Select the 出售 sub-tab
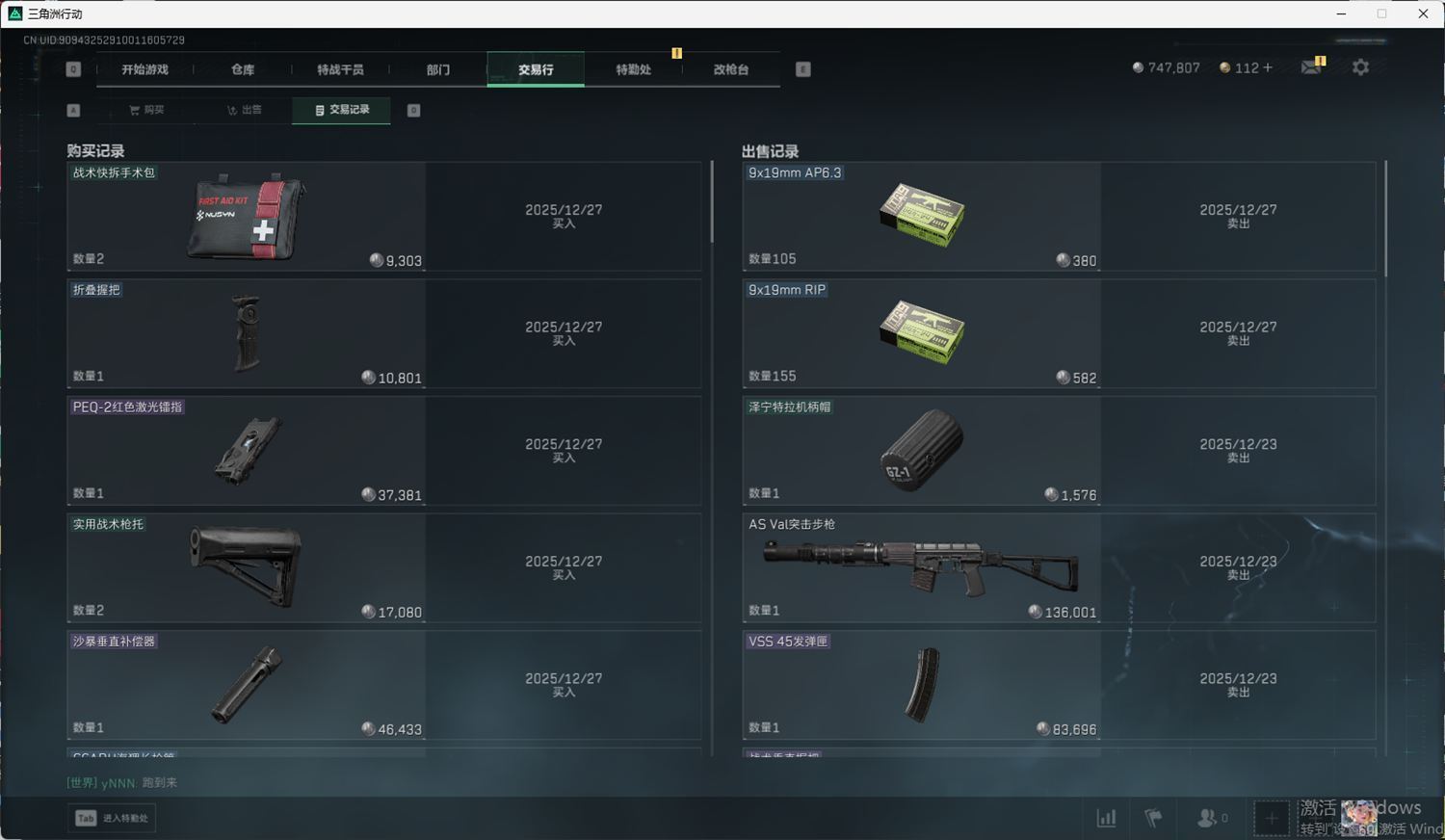Image resolution: width=1445 pixels, height=840 pixels. (x=244, y=110)
